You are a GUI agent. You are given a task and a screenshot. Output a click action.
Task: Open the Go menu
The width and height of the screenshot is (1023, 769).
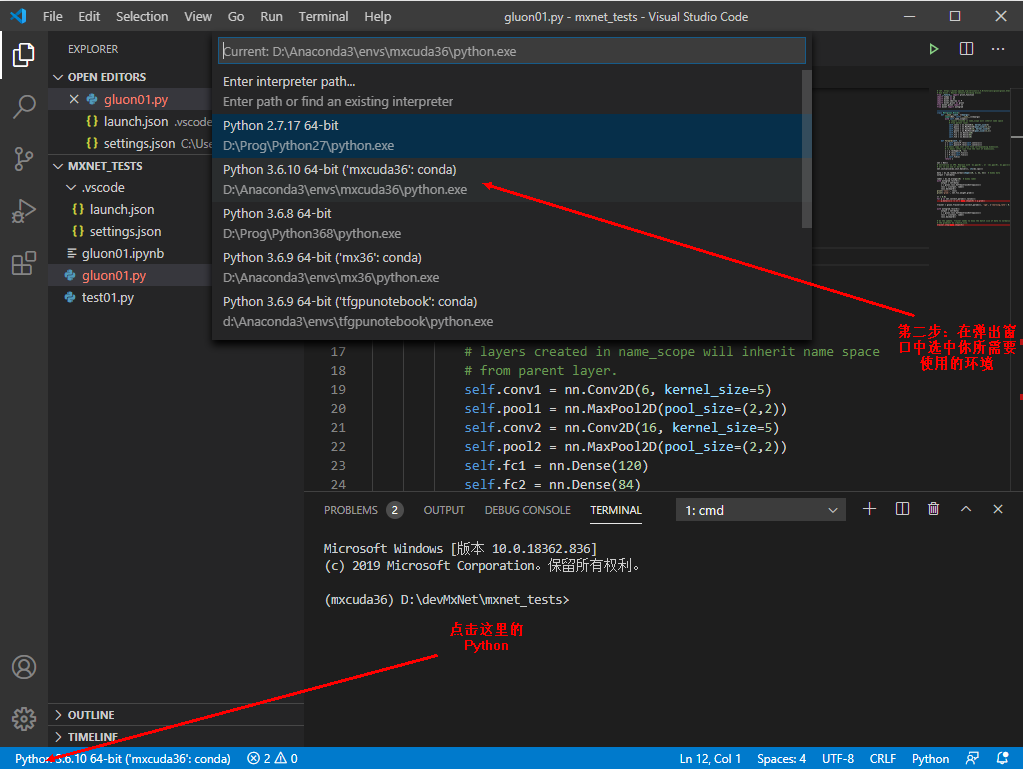tap(236, 16)
